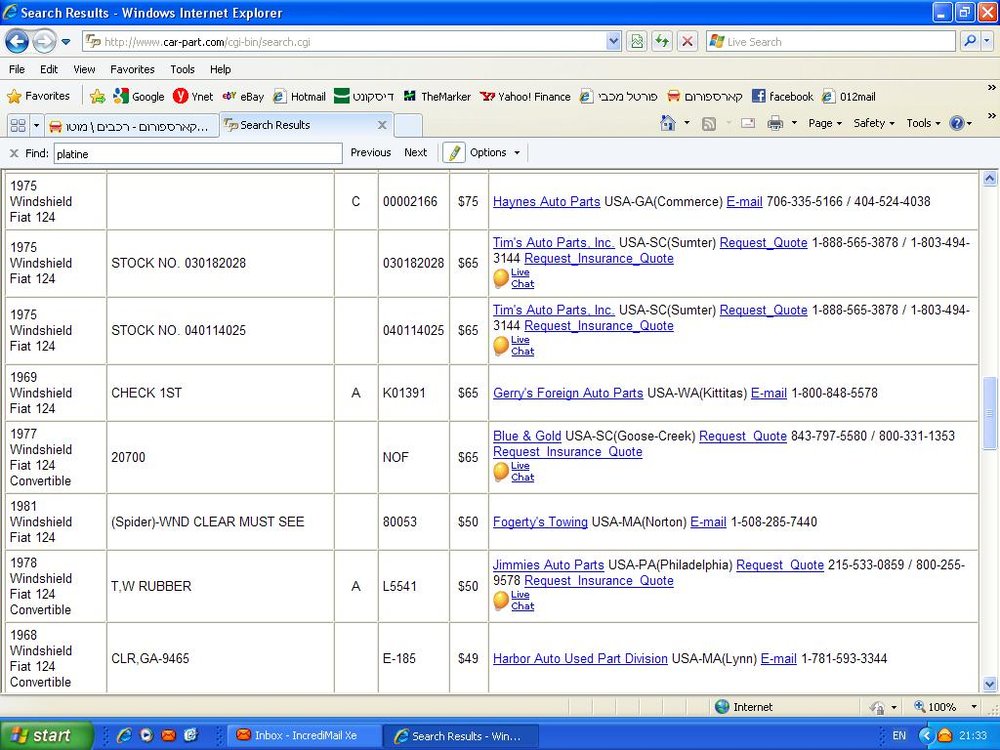Click the Favorites star button
1000x750 pixels.
tap(38, 96)
